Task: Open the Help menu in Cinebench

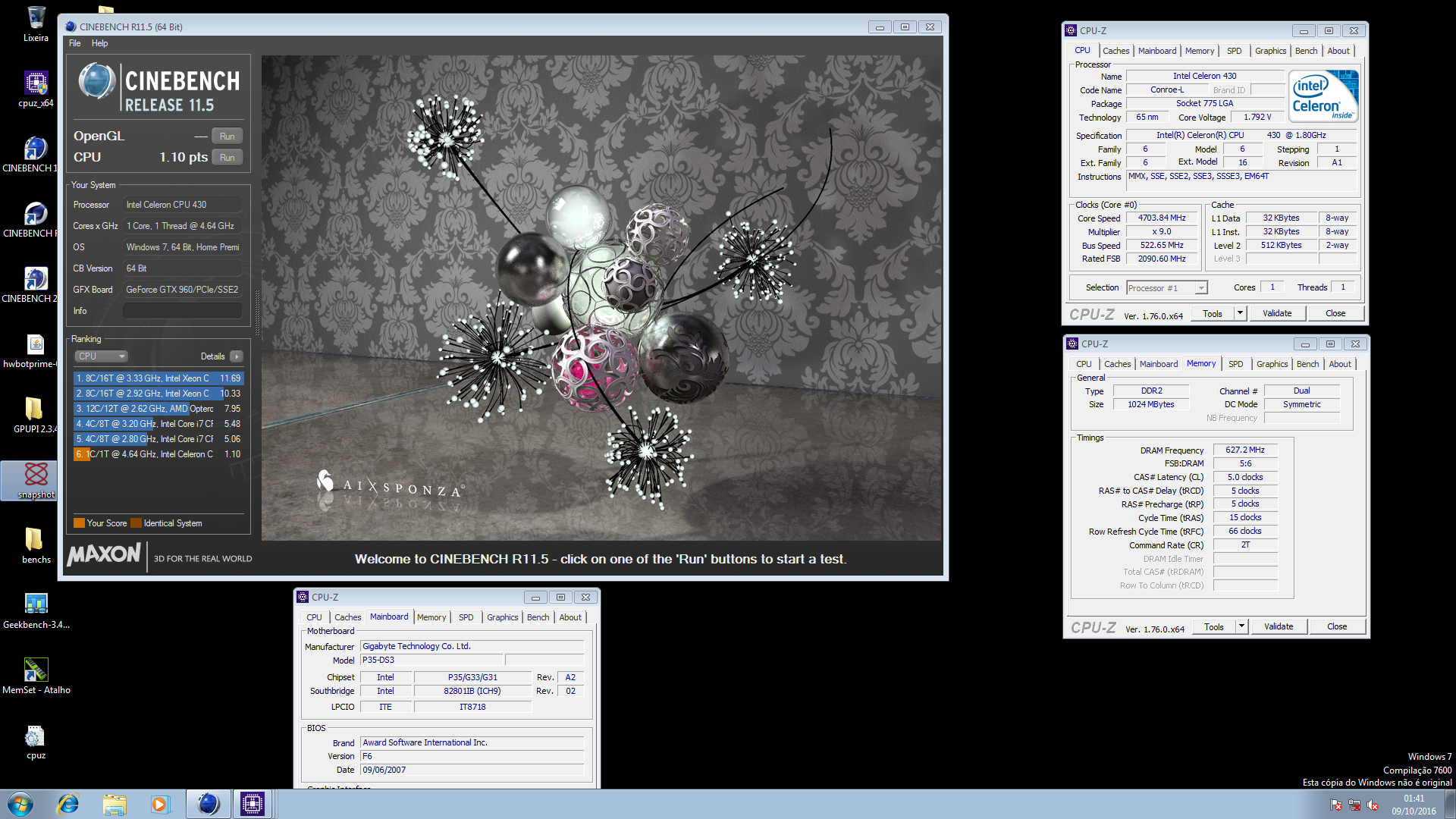Action: (99, 43)
